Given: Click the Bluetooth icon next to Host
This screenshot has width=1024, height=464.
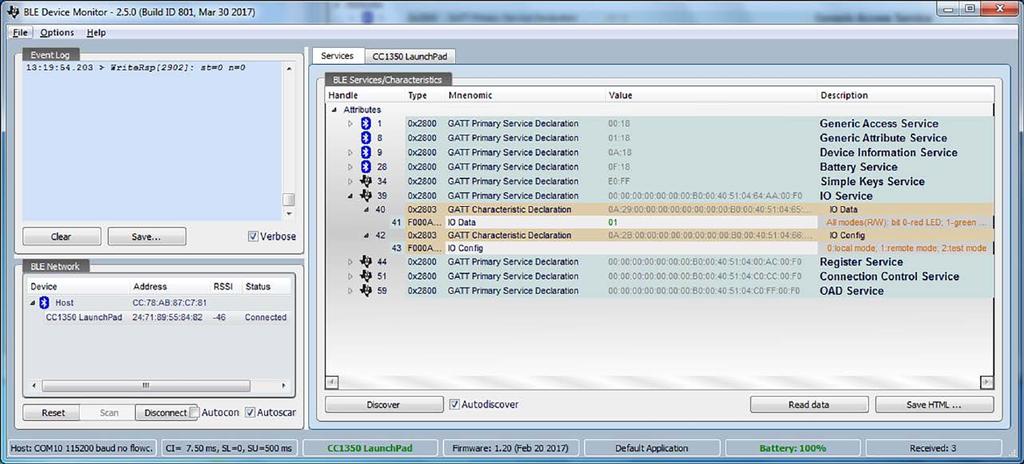Looking at the screenshot, I should (x=44, y=303).
